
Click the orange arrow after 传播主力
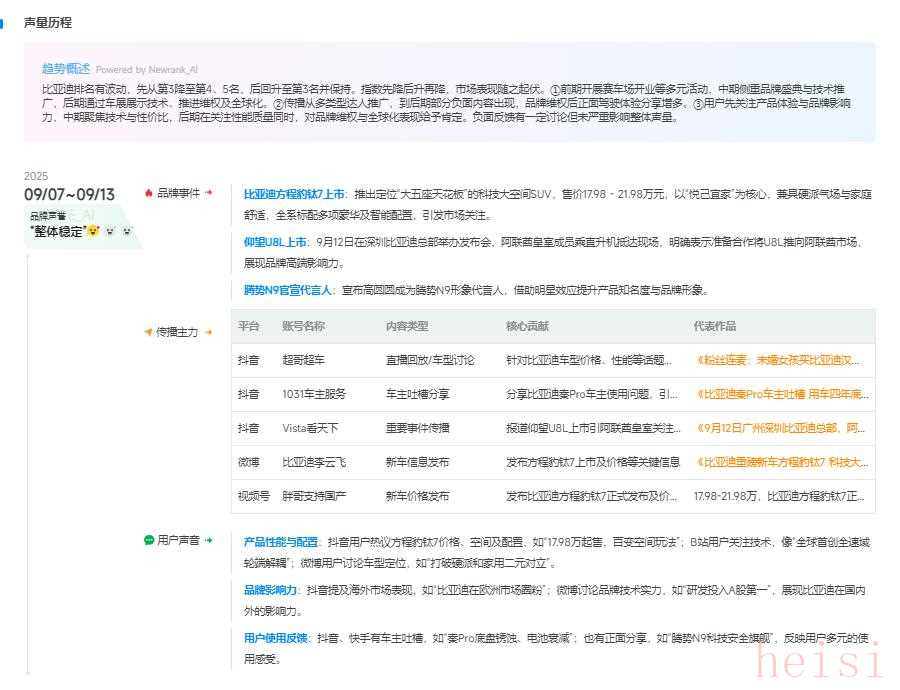pyautogui.click(x=209, y=332)
